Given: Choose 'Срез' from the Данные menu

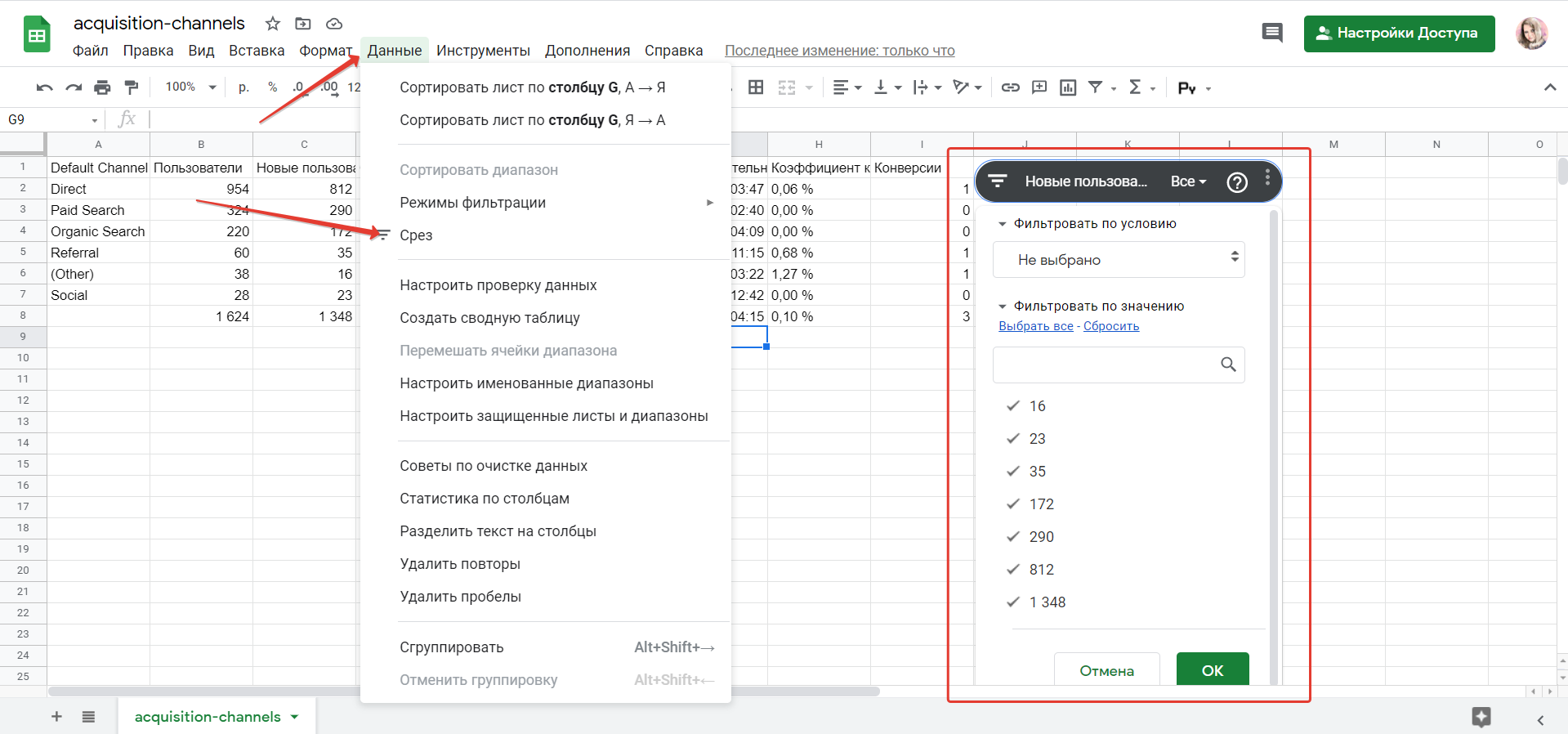Looking at the screenshot, I should coord(416,235).
